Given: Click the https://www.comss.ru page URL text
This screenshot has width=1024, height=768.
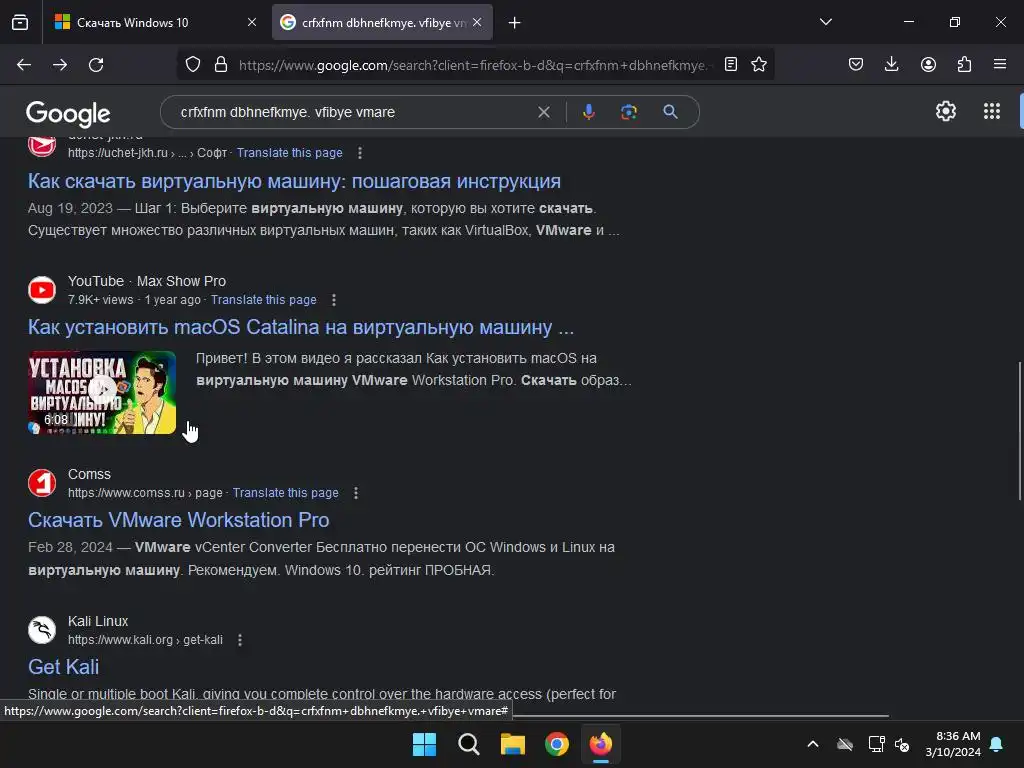Looking at the screenshot, I should tap(145, 493).
